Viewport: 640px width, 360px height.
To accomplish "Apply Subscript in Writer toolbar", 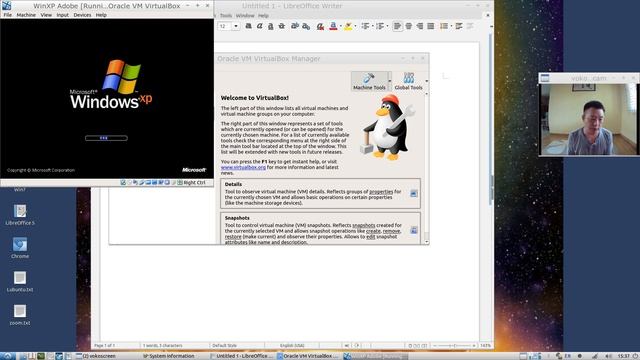I will click(306, 26).
